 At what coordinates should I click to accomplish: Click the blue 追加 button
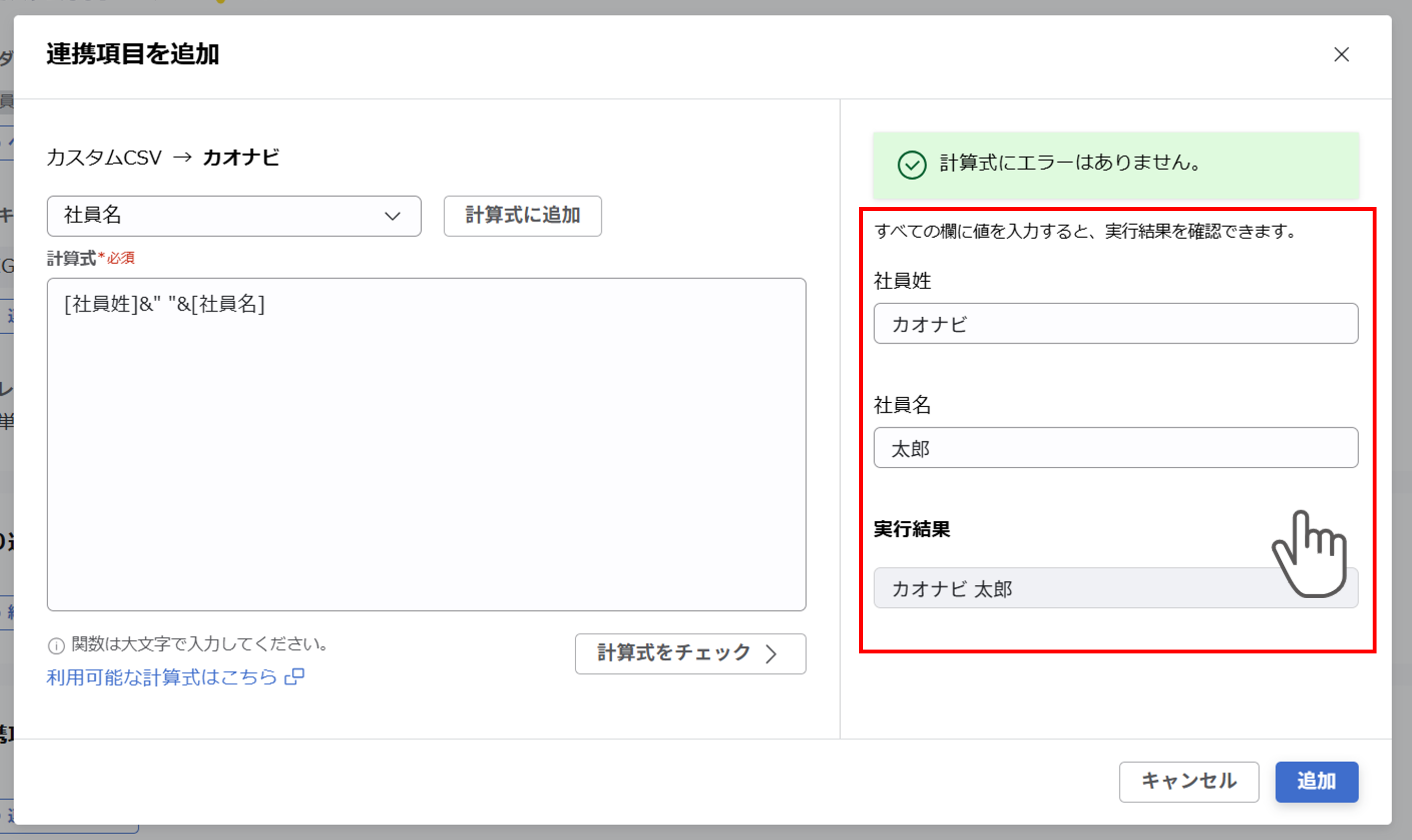(1316, 781)
